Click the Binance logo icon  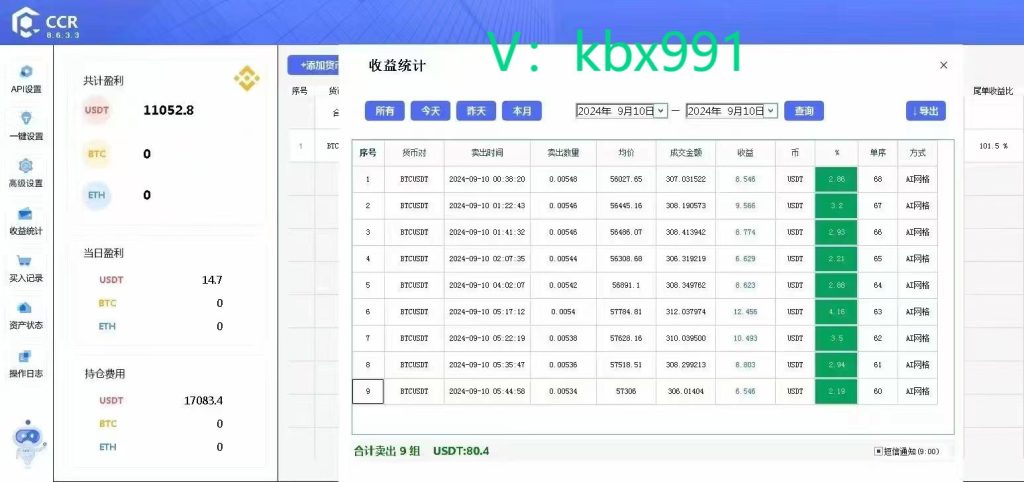coord(247,78)
